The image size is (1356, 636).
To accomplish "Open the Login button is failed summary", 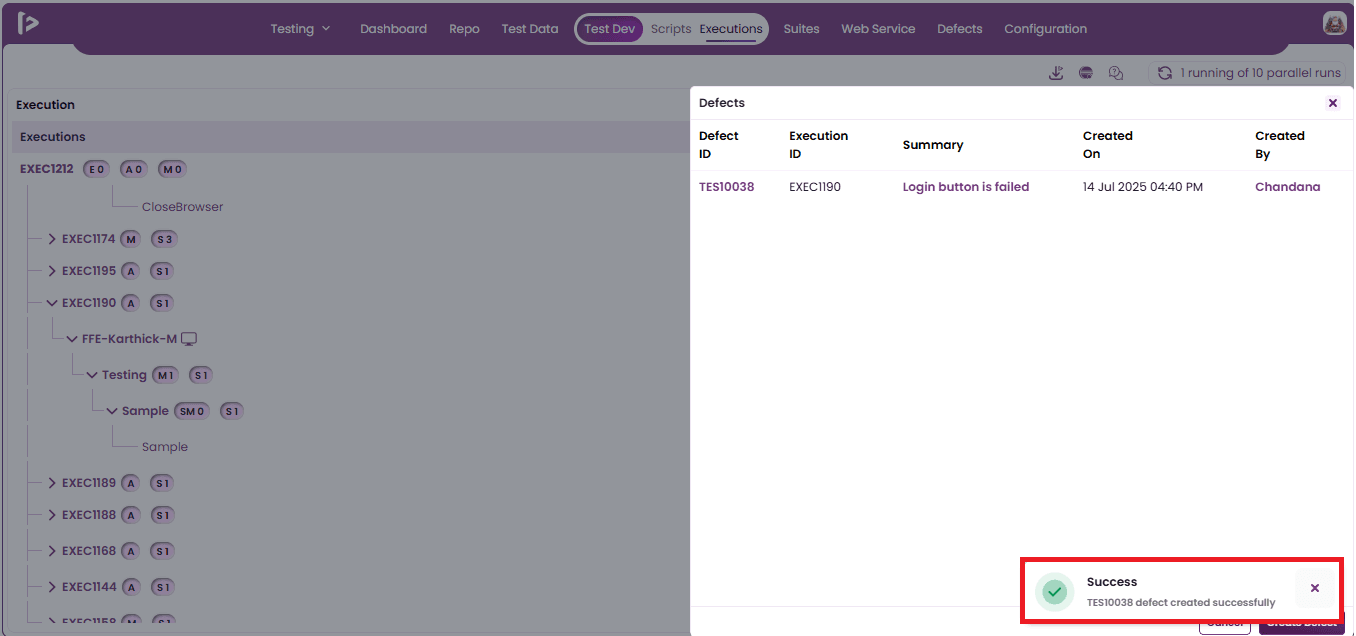I will [966, 187].
